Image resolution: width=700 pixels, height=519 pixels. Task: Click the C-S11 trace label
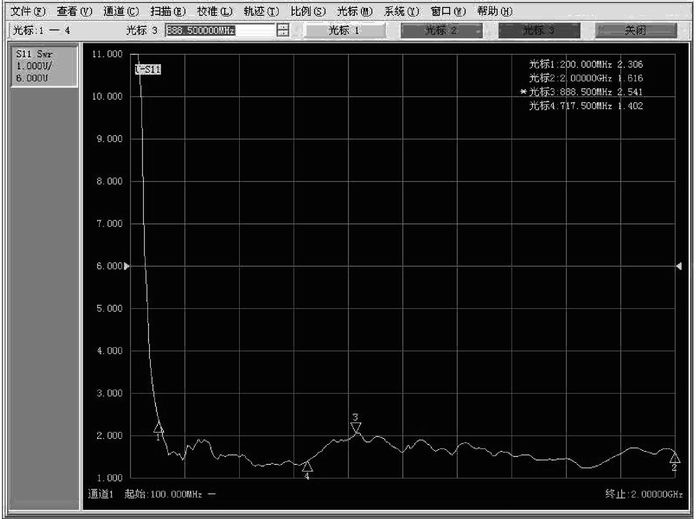click(x=148, y=69)
